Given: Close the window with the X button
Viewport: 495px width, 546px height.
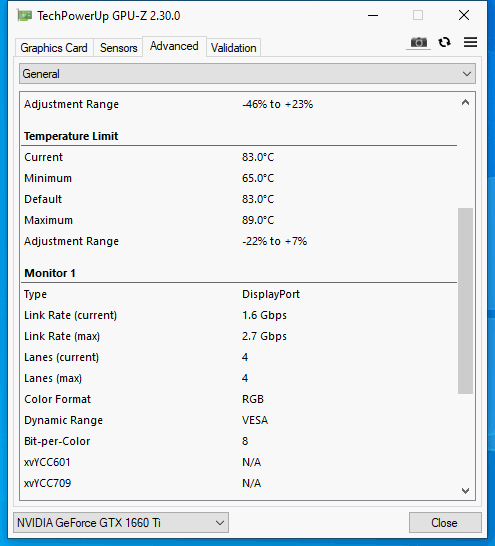Looking at the screenshot, I should [x=464, y=16].
